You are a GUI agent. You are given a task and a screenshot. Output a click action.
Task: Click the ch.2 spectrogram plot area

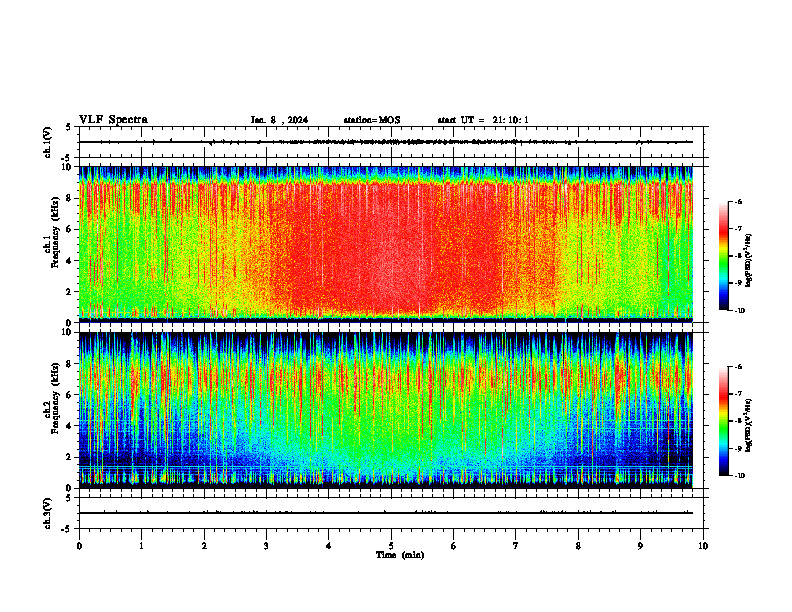click(x=386, y=410)
